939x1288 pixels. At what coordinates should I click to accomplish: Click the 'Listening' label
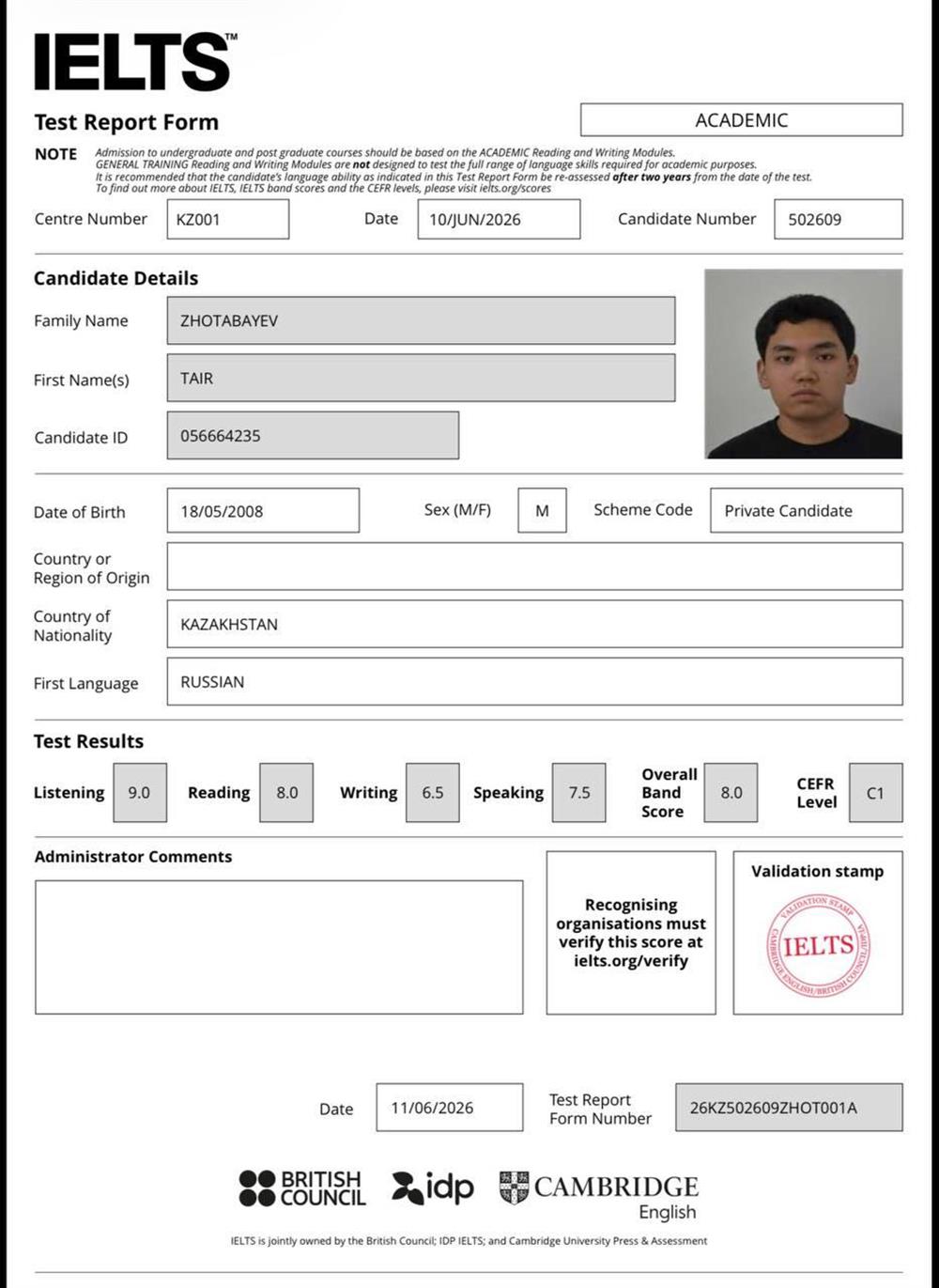(x=69, y=793)
